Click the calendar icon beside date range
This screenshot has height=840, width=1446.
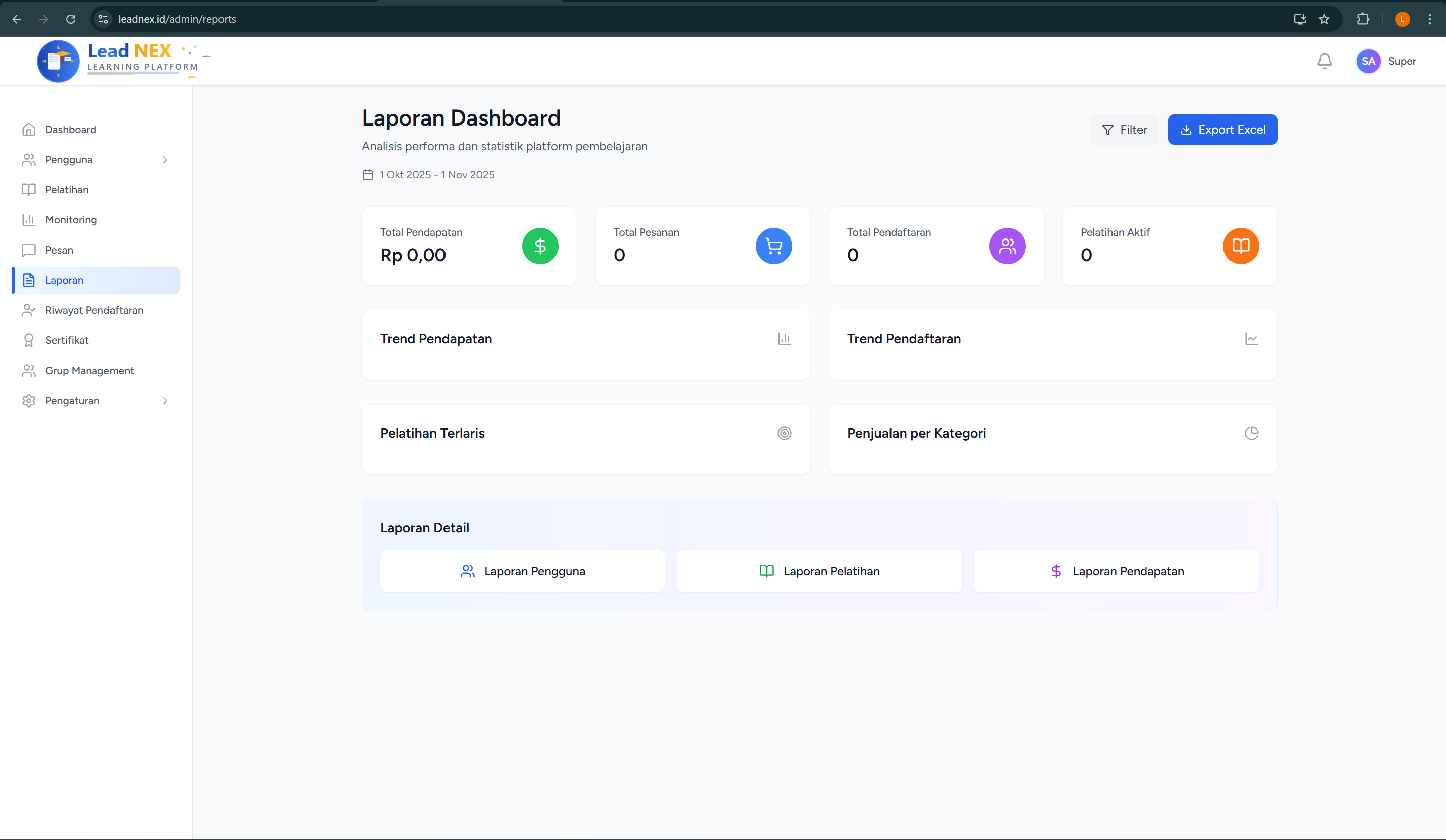(368, 174)
